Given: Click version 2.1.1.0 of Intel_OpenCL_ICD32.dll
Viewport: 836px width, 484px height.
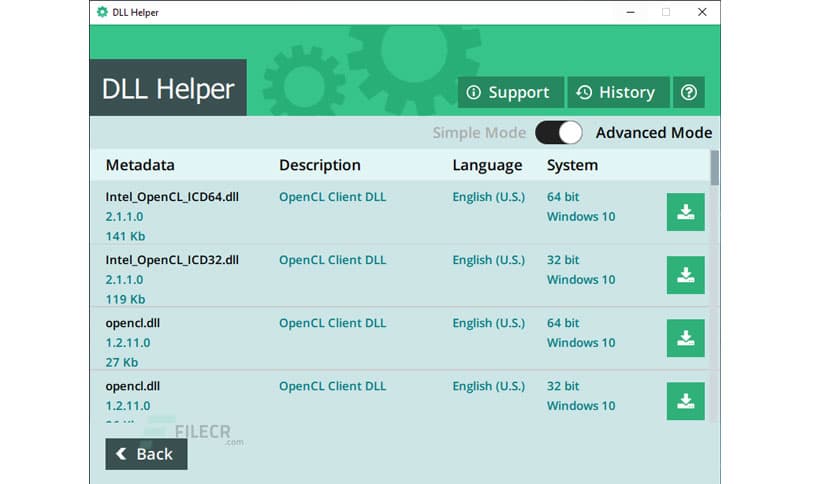Looking at the screenshot, I should (x=124, y=279).
